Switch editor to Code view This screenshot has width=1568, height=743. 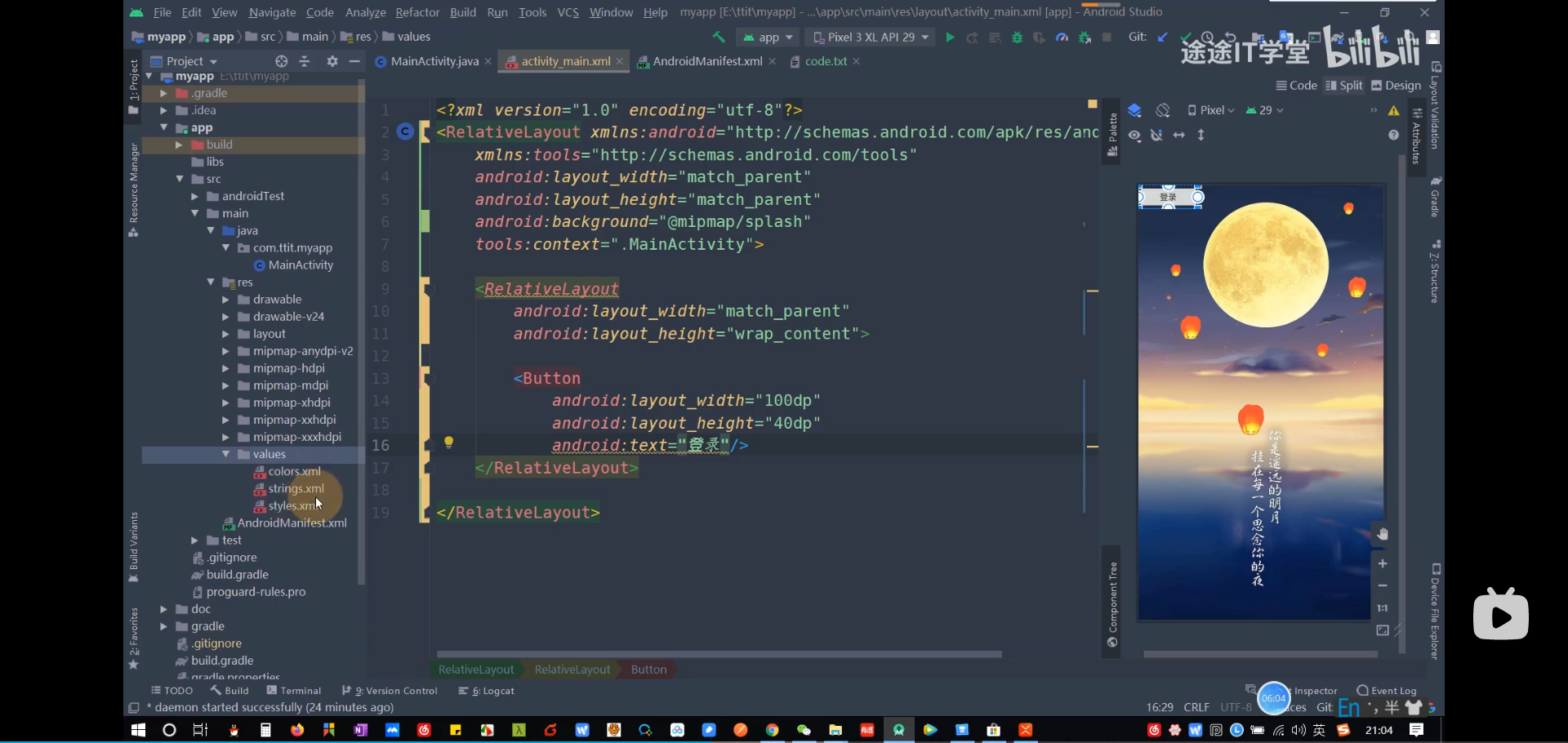[x=1297, y=86]
